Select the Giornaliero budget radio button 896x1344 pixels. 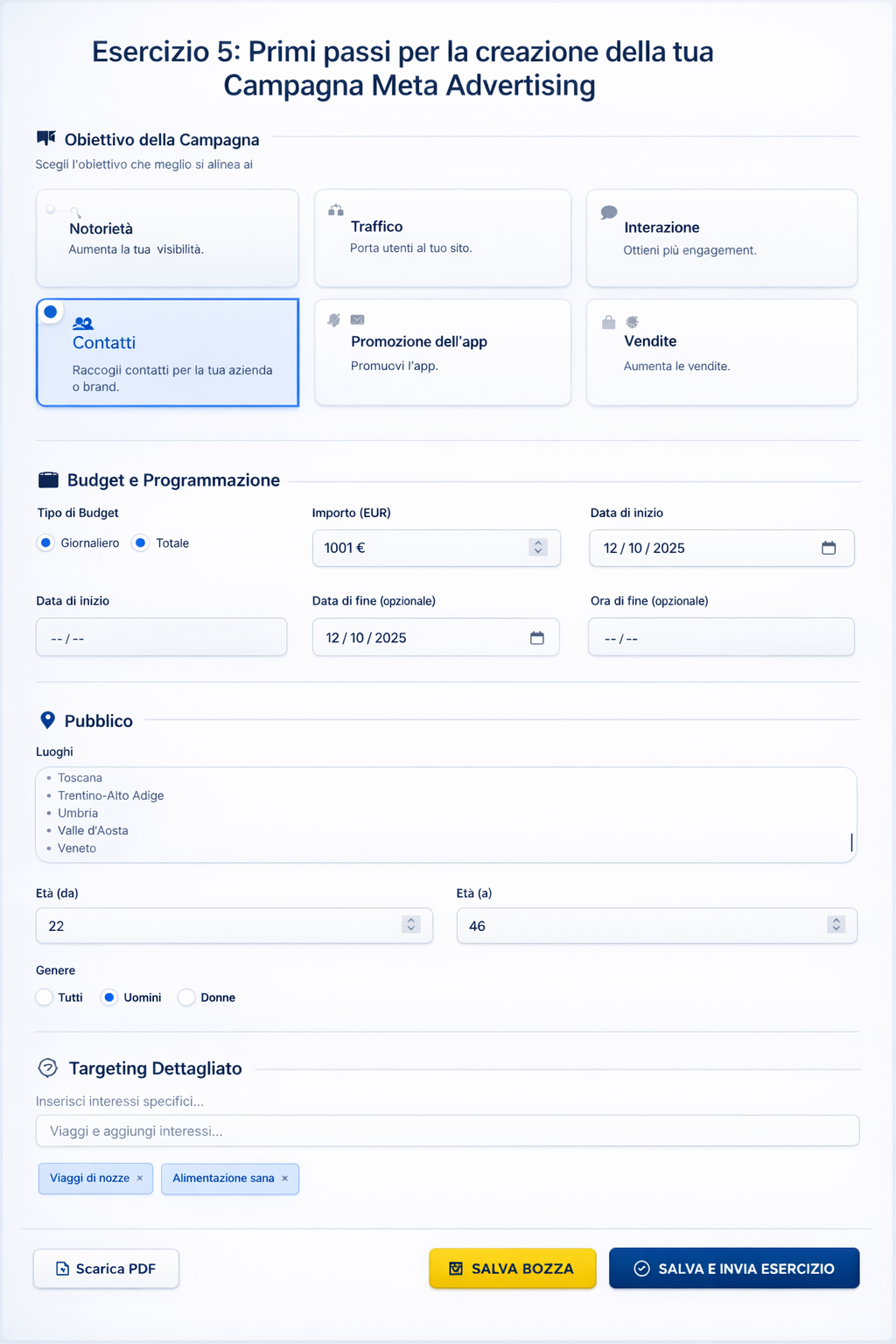45,542
